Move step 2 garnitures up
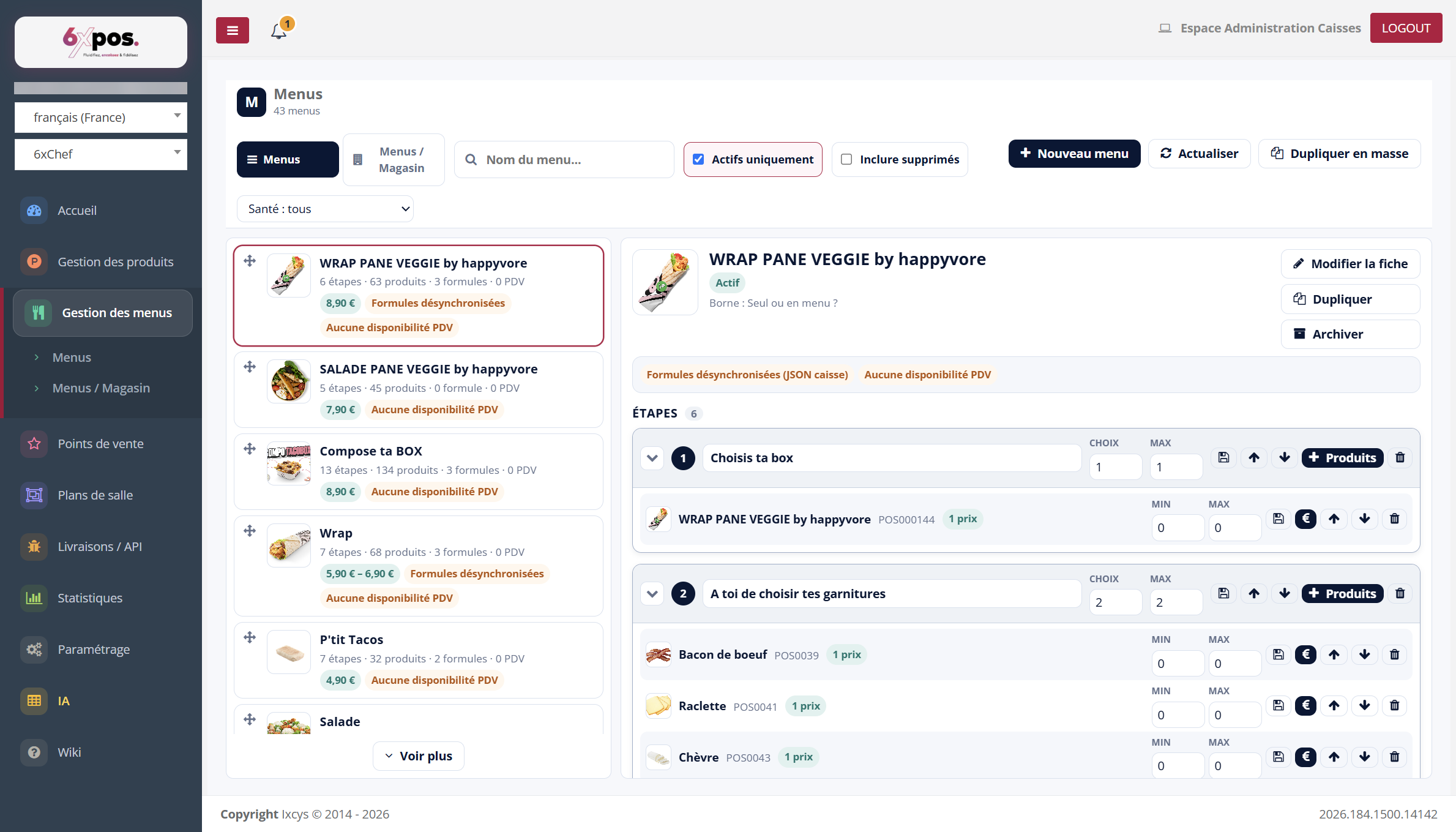Viewport: 1456px width, 832px height. click(x=1254, y=593)
